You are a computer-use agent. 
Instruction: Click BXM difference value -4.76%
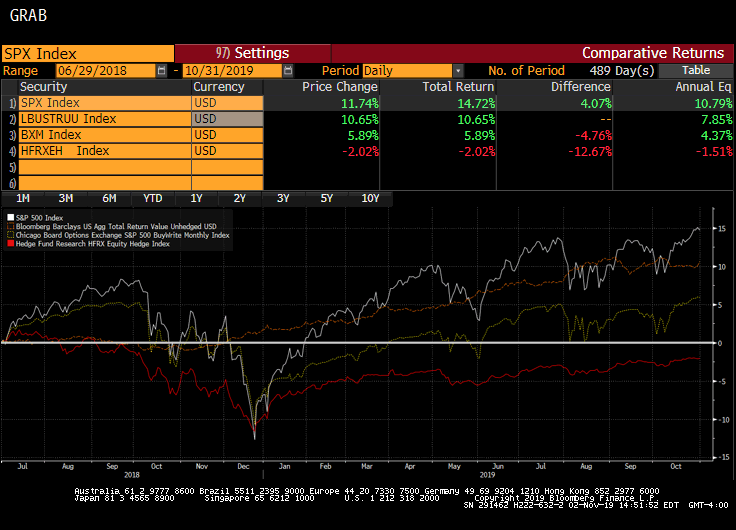click(x=593, y=136)
